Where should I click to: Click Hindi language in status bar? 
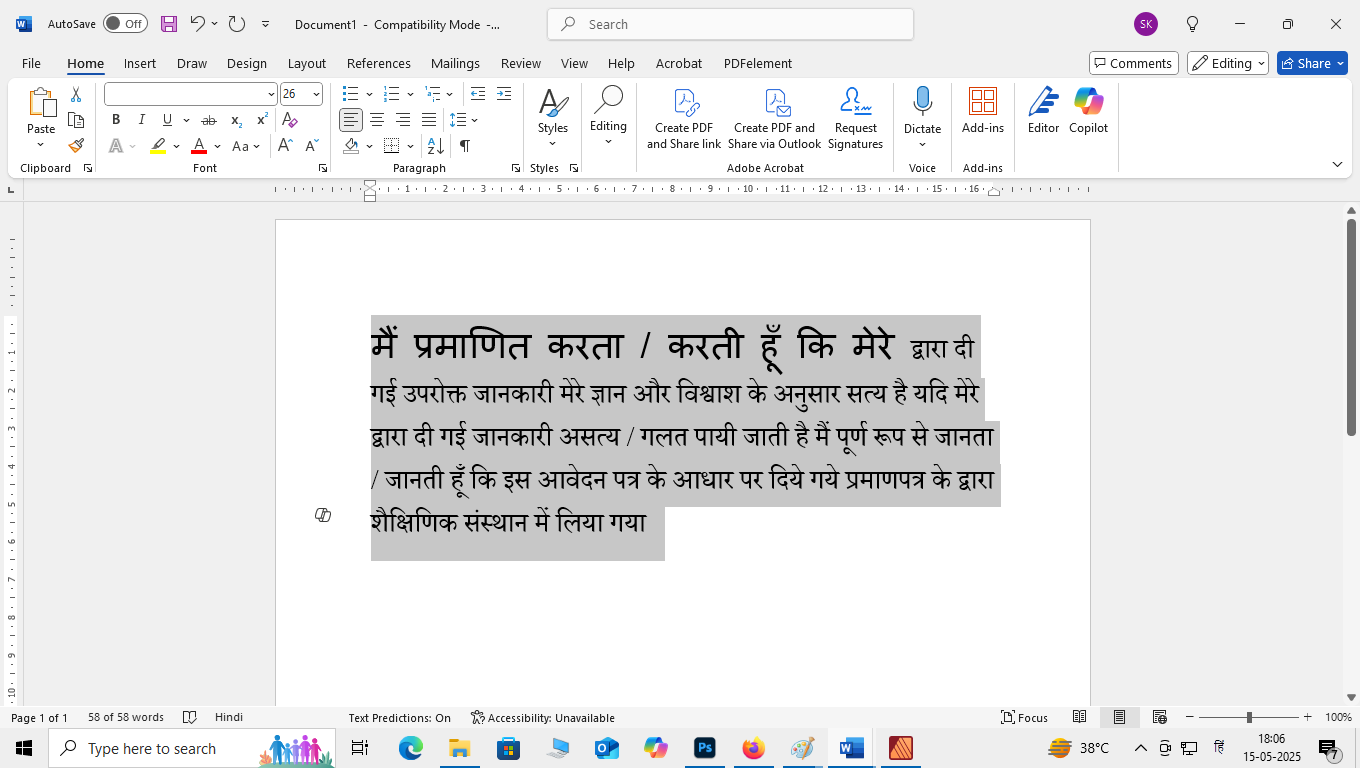click(x=229, y=717)
